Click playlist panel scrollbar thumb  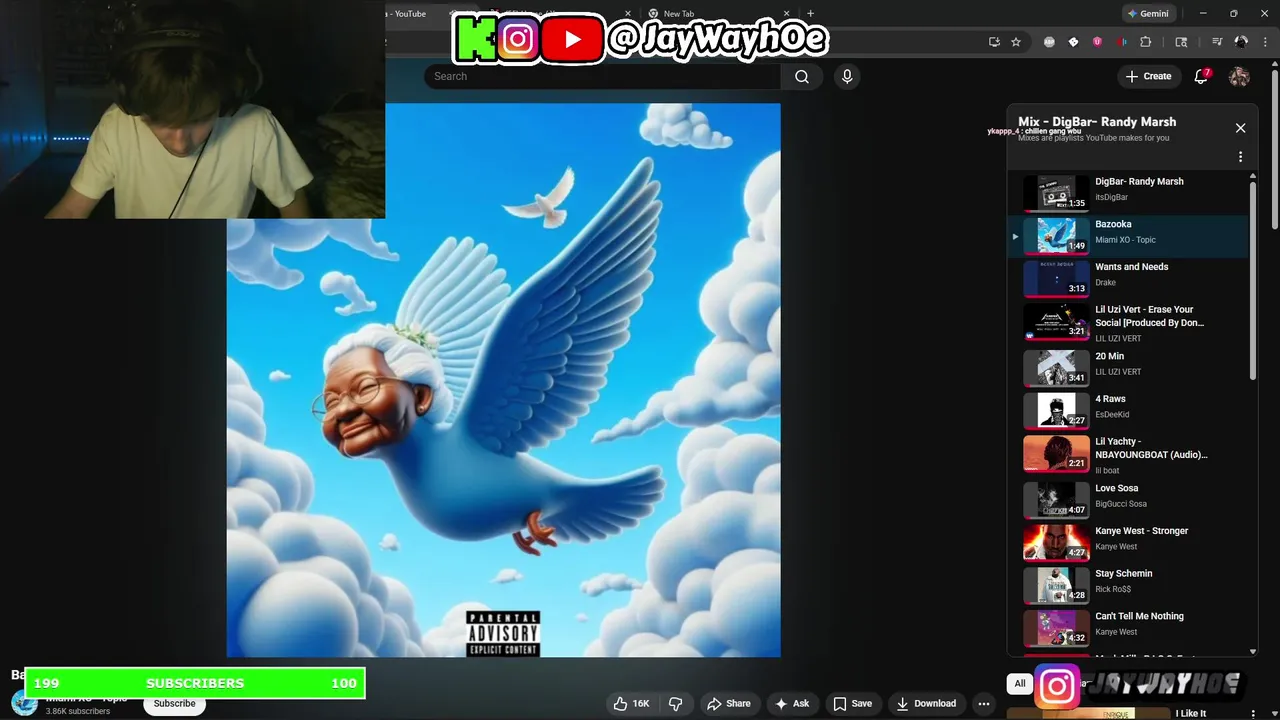(1253, 280)
